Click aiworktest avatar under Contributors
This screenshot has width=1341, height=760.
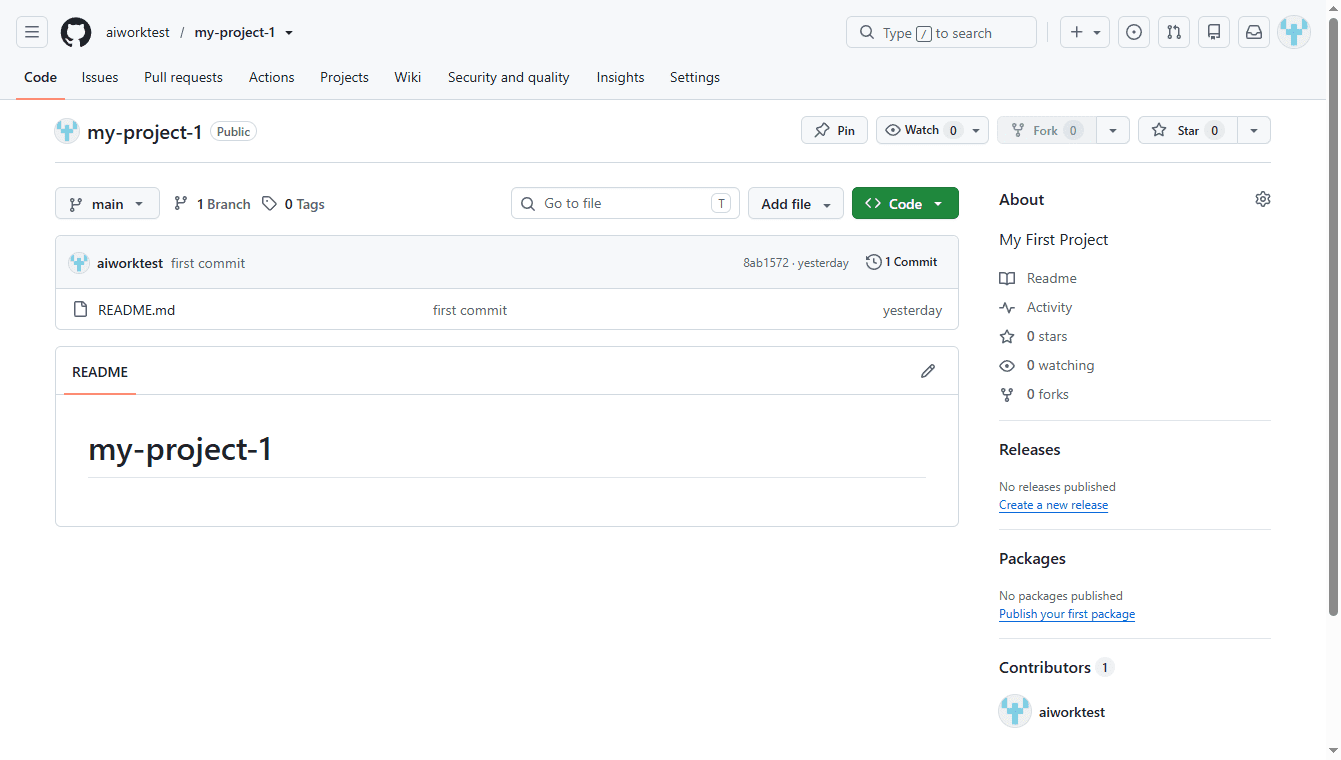[x=1015, y=711]
